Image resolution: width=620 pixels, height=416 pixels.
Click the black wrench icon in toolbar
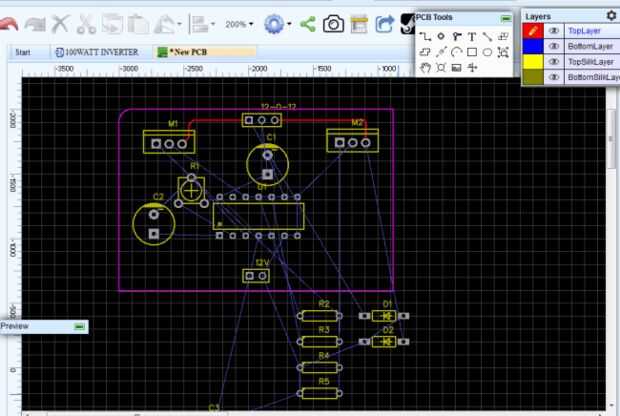[x=407, y=24]
